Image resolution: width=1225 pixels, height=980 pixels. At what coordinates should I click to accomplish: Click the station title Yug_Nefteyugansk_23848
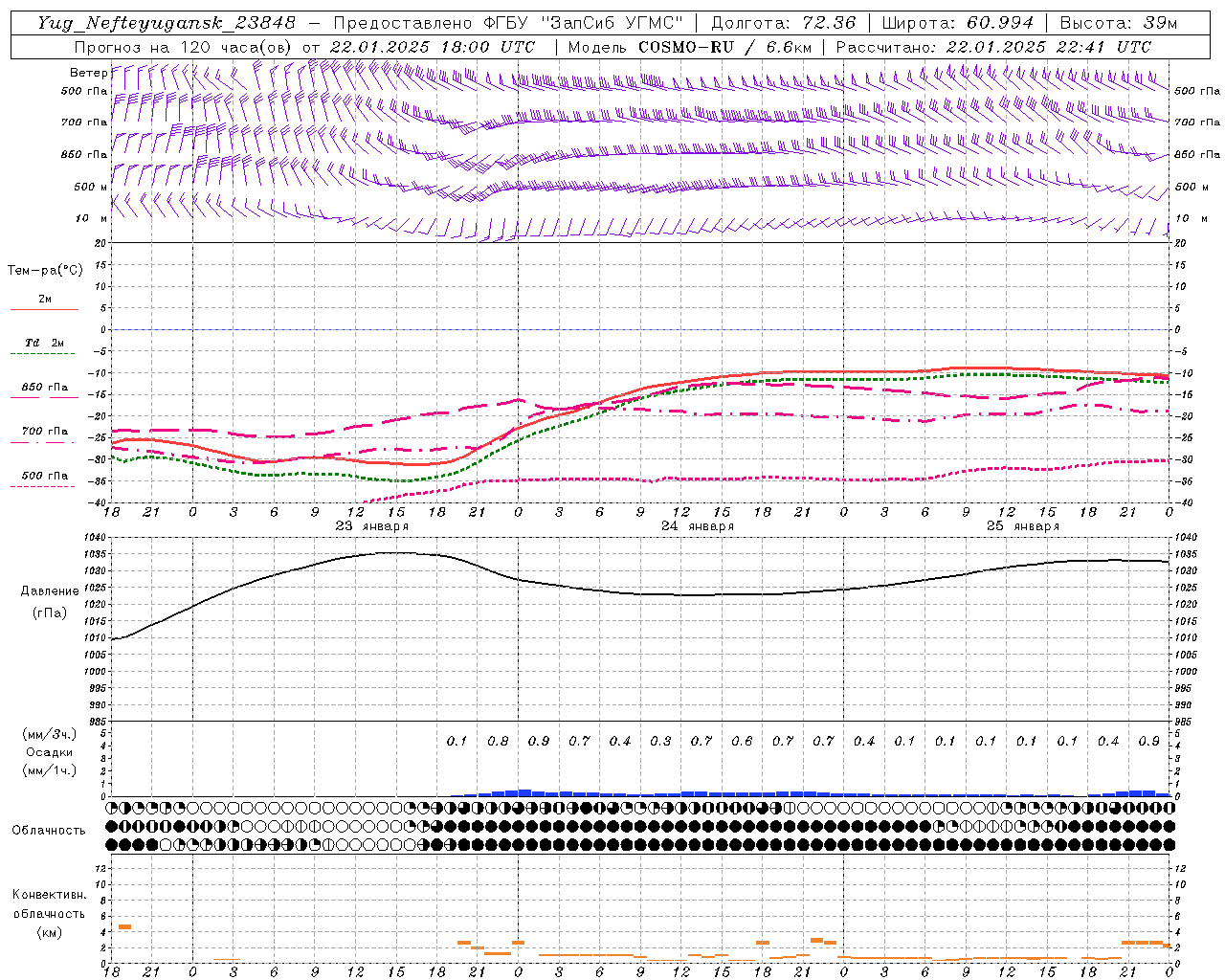pos(167,23)
